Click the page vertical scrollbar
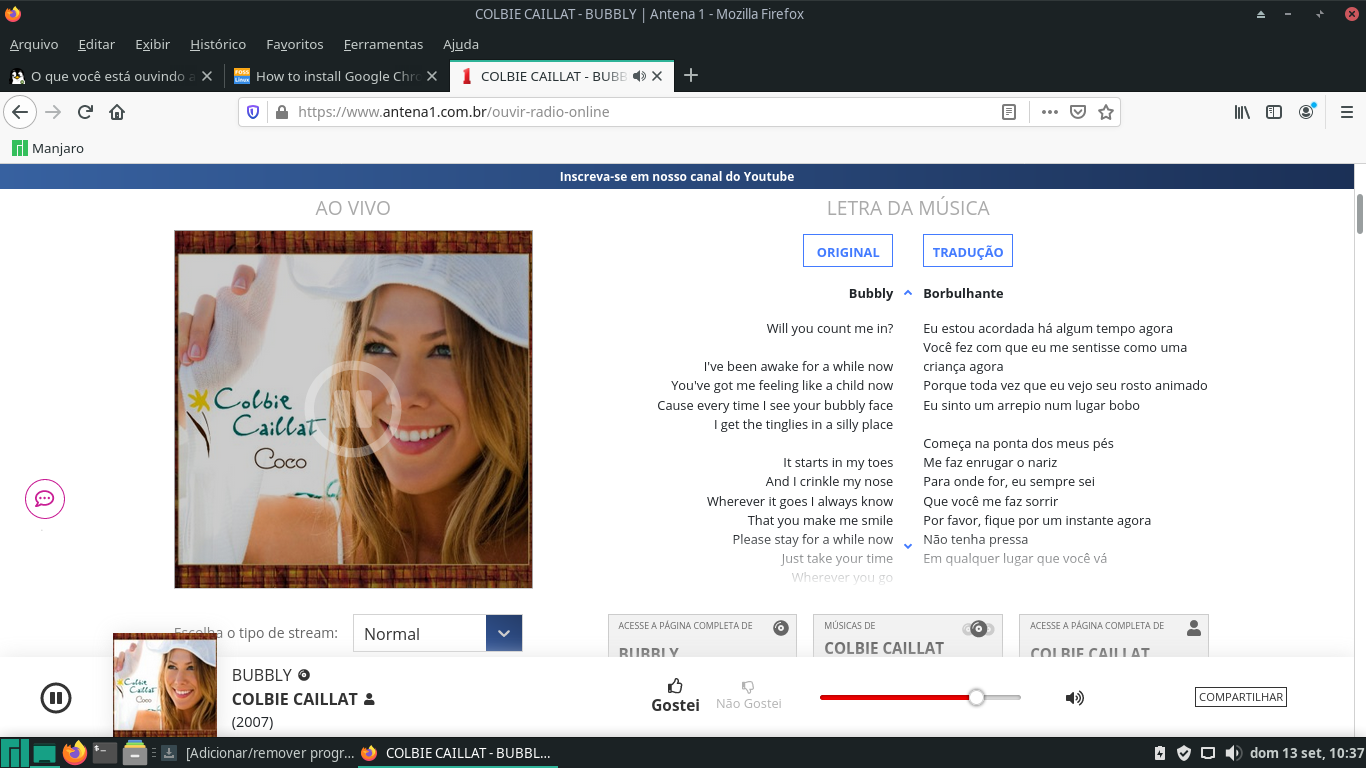Screen dimensions: 1366x768 coord(1360,214)
